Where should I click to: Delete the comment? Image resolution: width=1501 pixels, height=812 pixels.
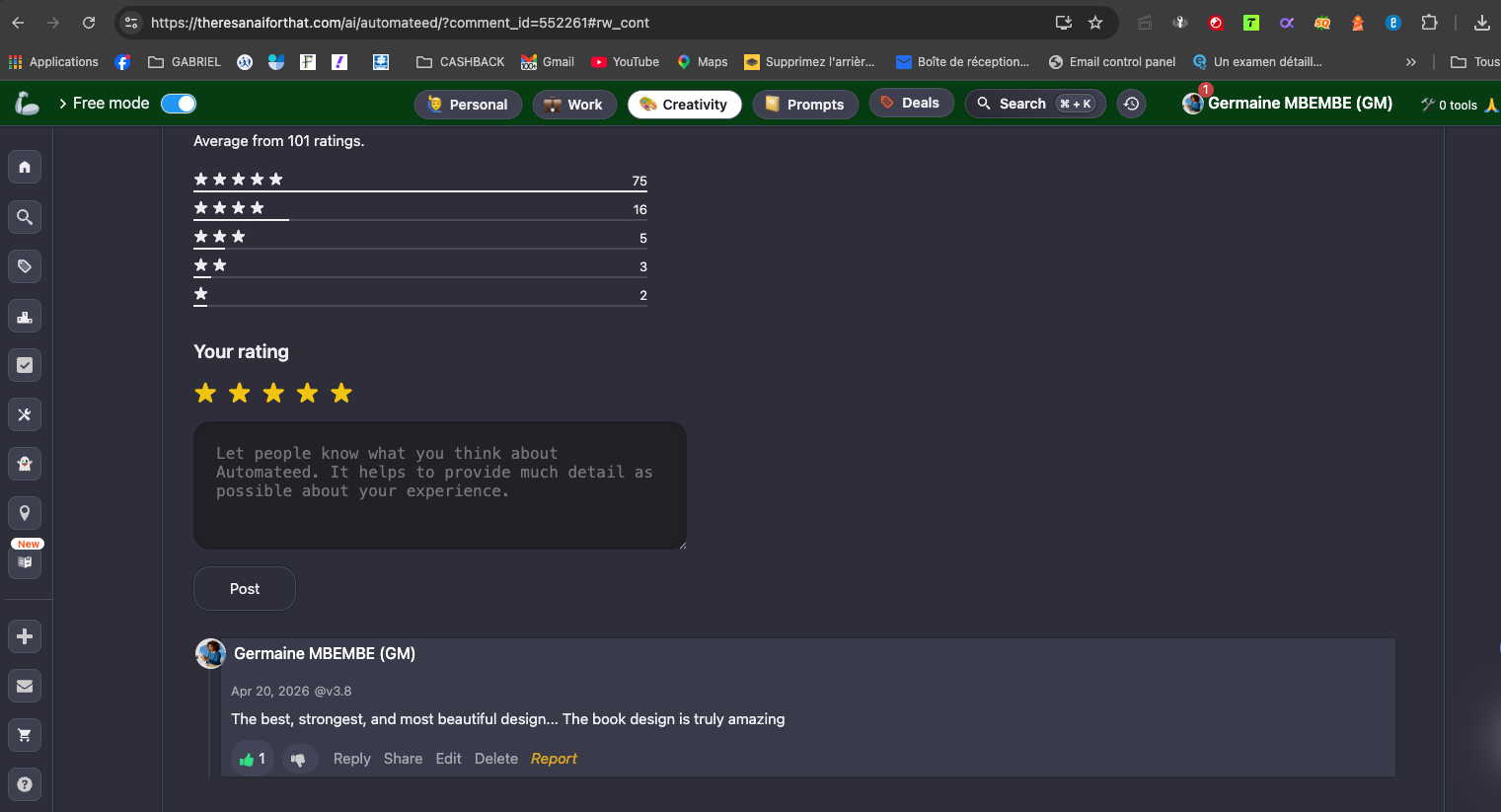[x=496, y=759]
